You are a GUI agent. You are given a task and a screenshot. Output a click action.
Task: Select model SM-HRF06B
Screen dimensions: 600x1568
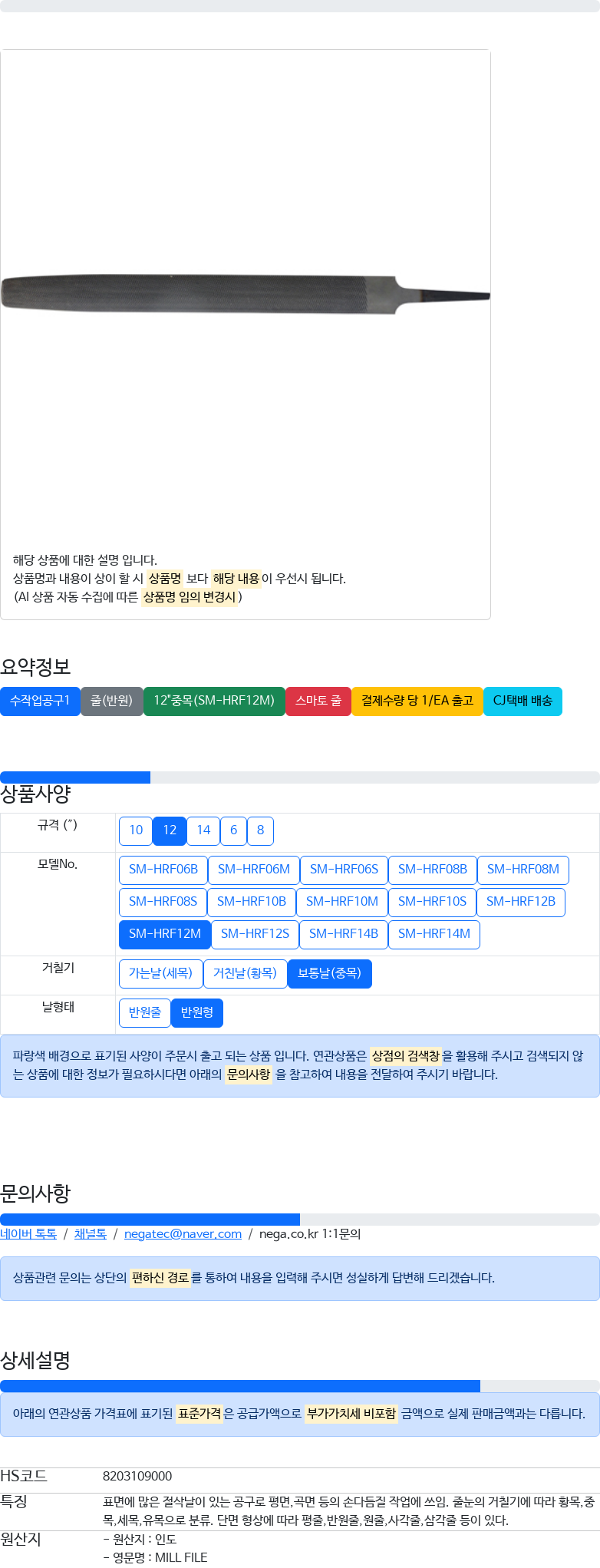(x=163, y=870)
